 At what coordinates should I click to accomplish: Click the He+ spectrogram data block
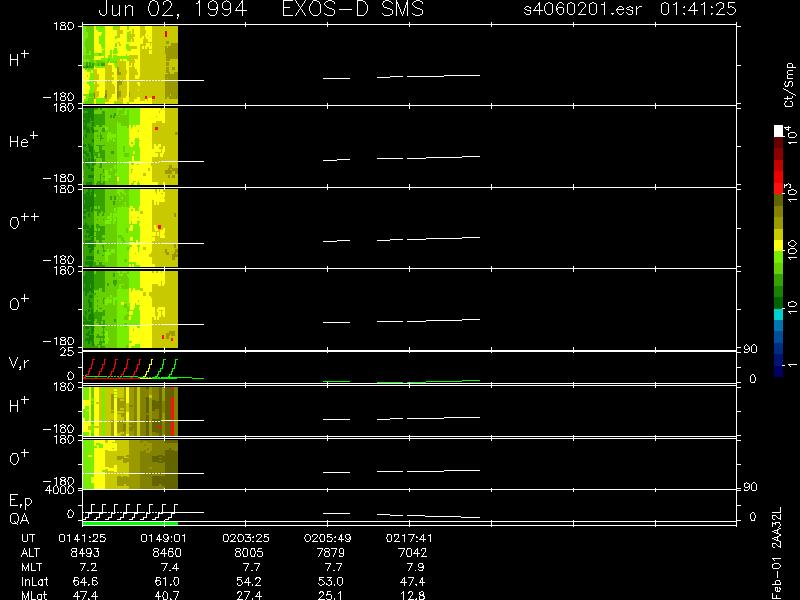tap(130, 146)
